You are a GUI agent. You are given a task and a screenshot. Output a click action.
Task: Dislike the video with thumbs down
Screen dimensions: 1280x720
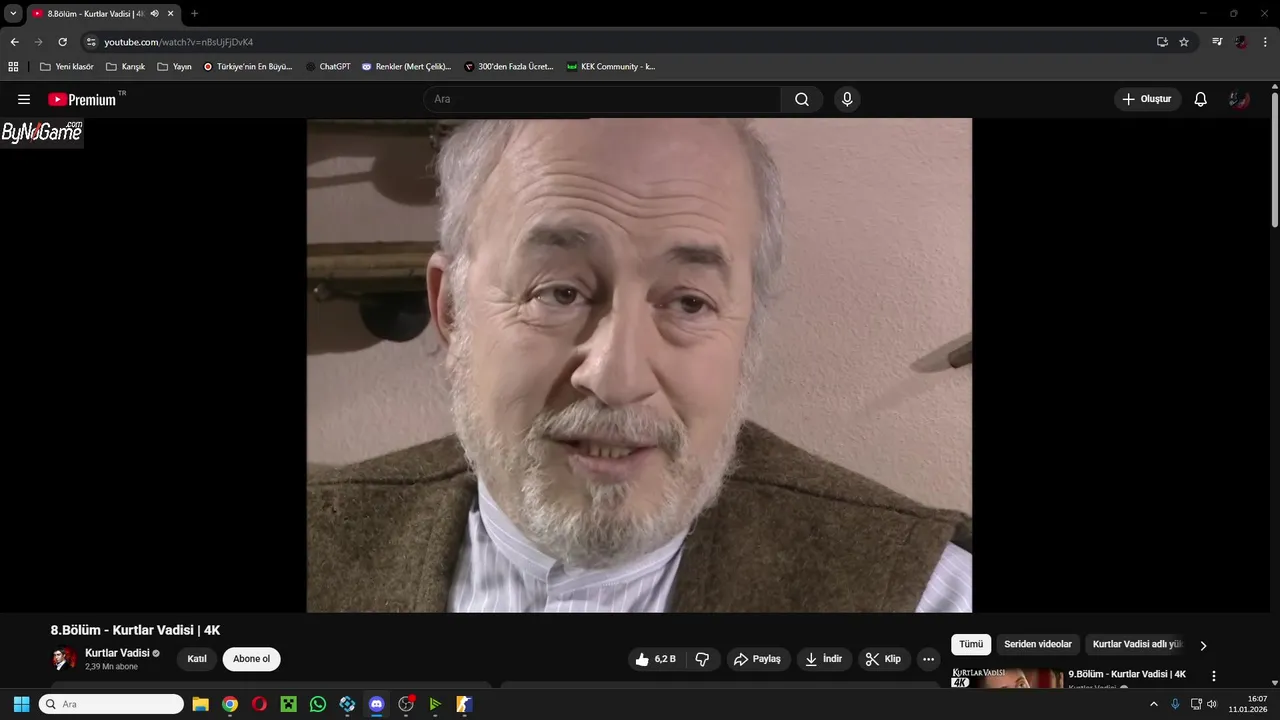pyautogui.click(x=702, y=659)
